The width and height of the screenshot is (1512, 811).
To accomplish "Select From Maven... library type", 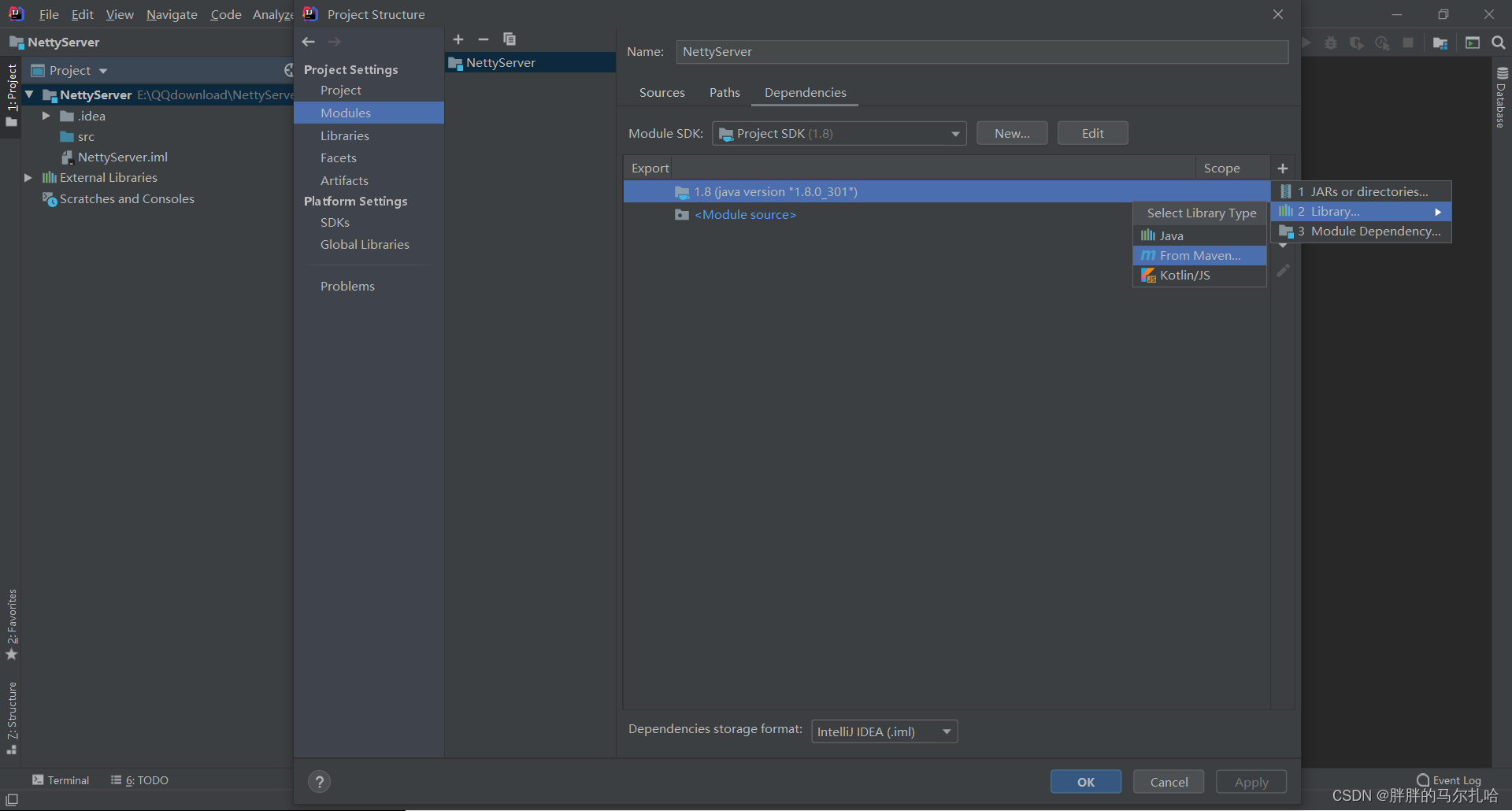I will [1199, 256].
